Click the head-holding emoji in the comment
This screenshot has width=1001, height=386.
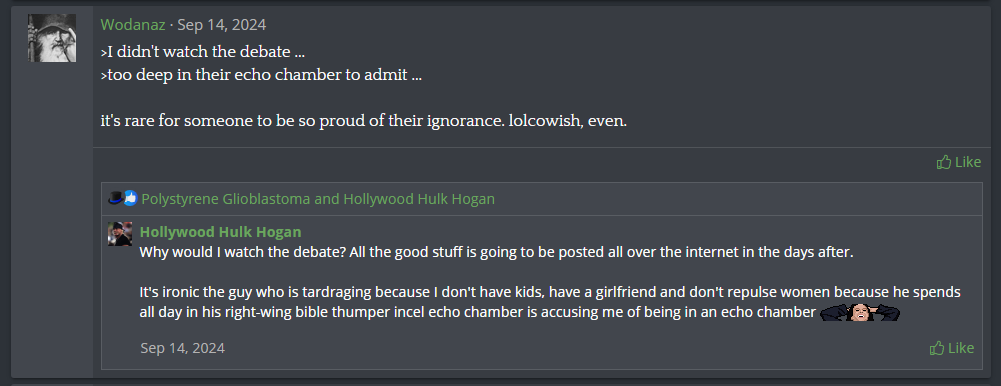[x=859, y=312]
